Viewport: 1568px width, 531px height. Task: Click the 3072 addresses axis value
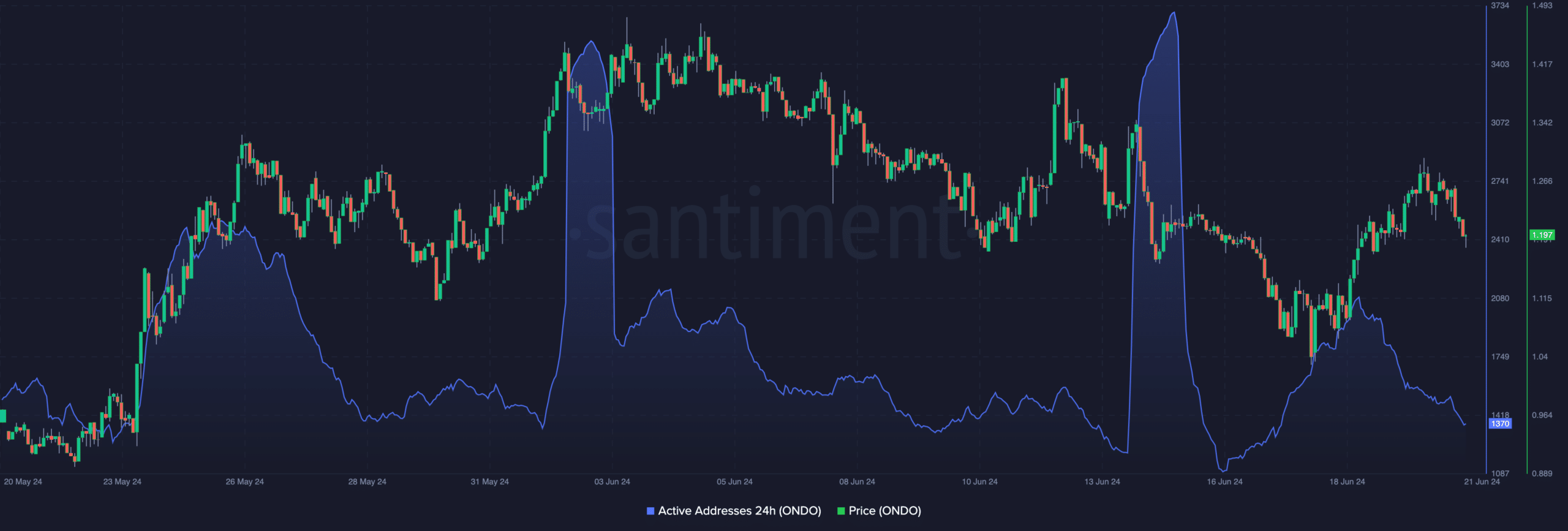click(x=1500, y=123)
